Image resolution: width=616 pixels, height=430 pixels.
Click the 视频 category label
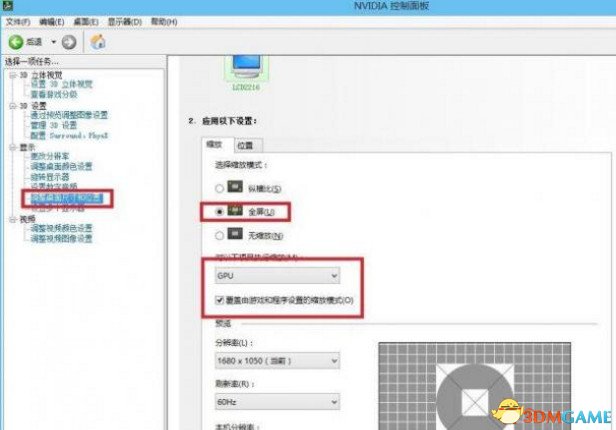coord(28,220)
